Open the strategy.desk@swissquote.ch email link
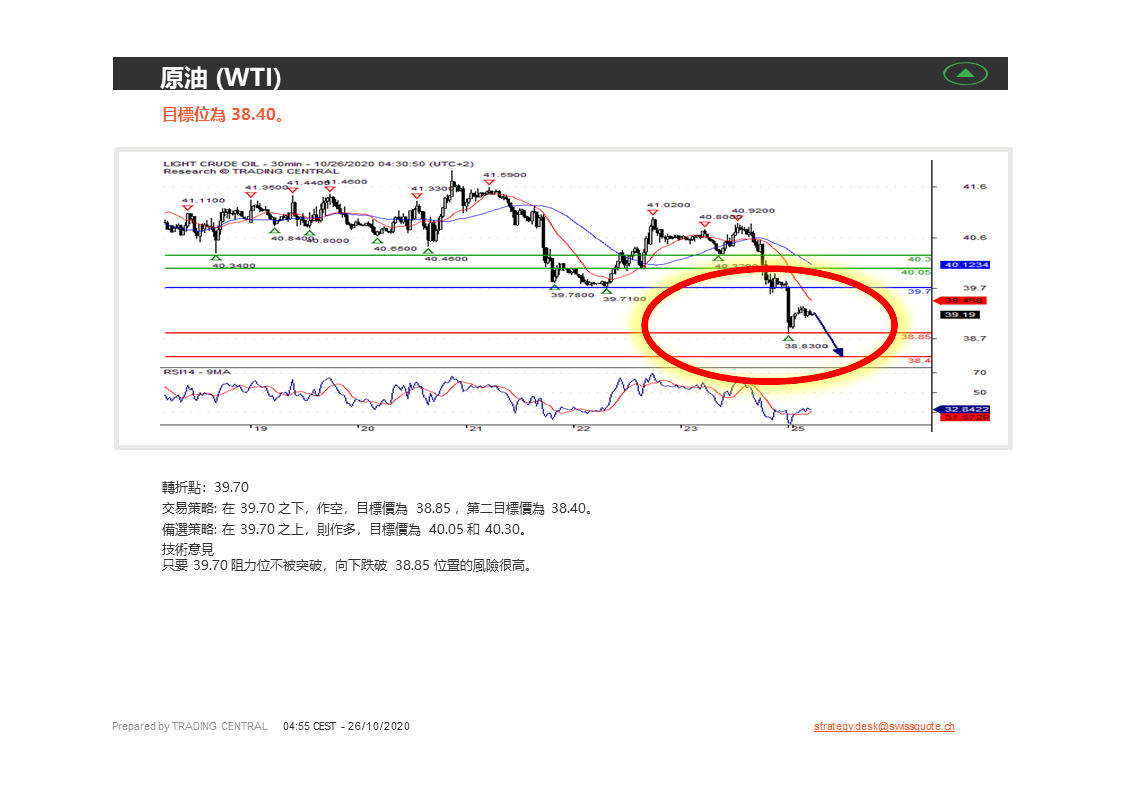The width and height of the screenshot is (1122, 794). coord(884,726)
